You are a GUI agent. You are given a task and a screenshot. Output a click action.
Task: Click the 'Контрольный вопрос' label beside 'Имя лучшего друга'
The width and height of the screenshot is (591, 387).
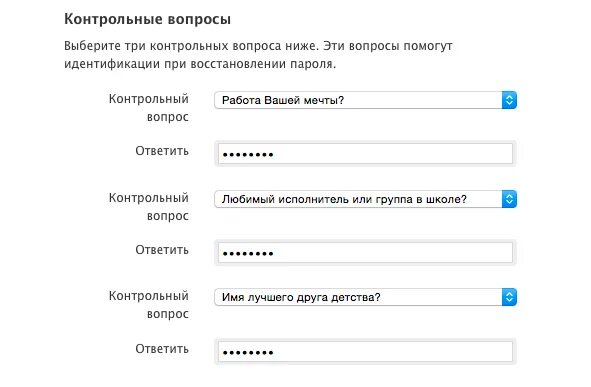pos(149,305)
